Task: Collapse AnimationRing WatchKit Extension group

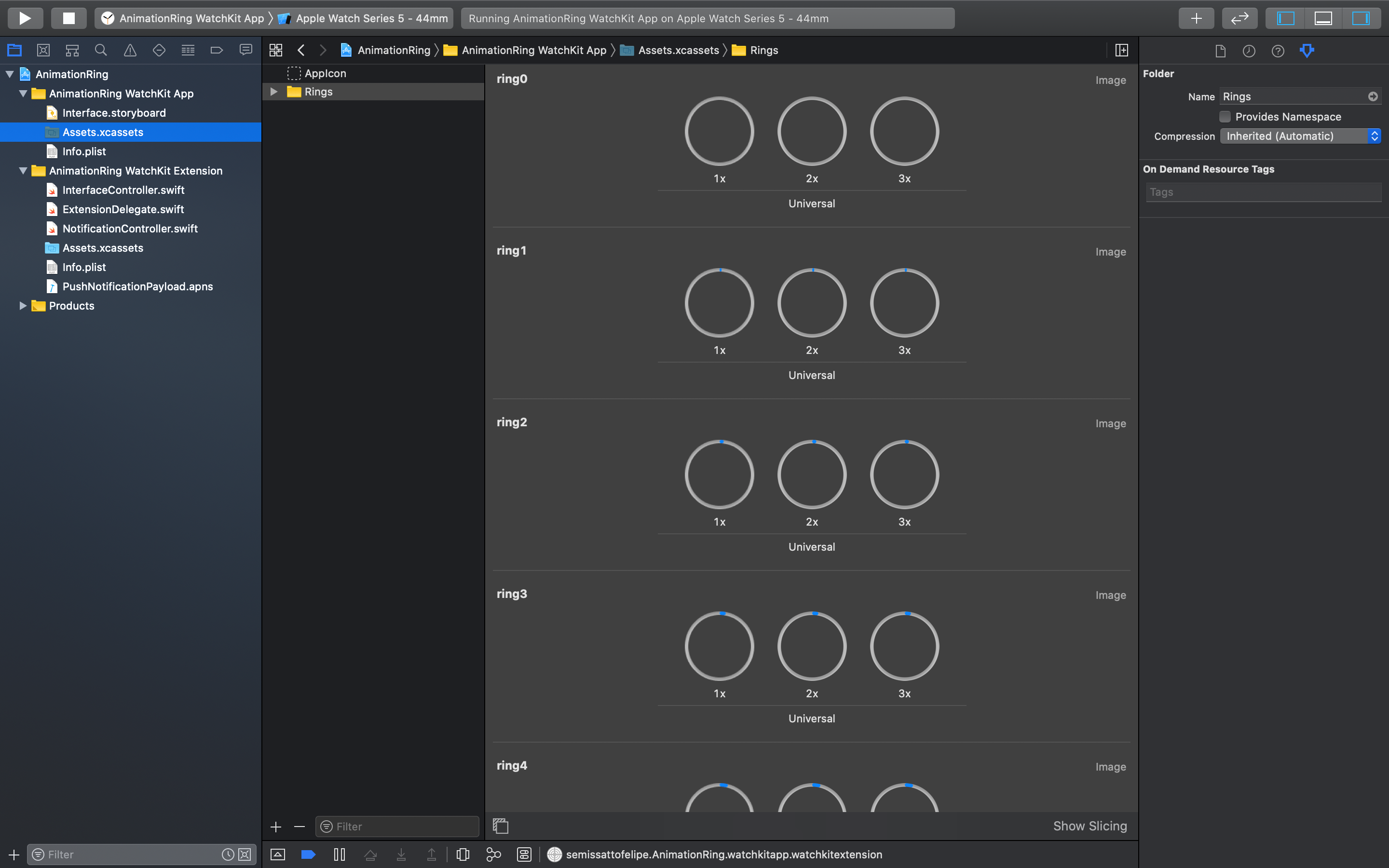Action: pos(23,171)
